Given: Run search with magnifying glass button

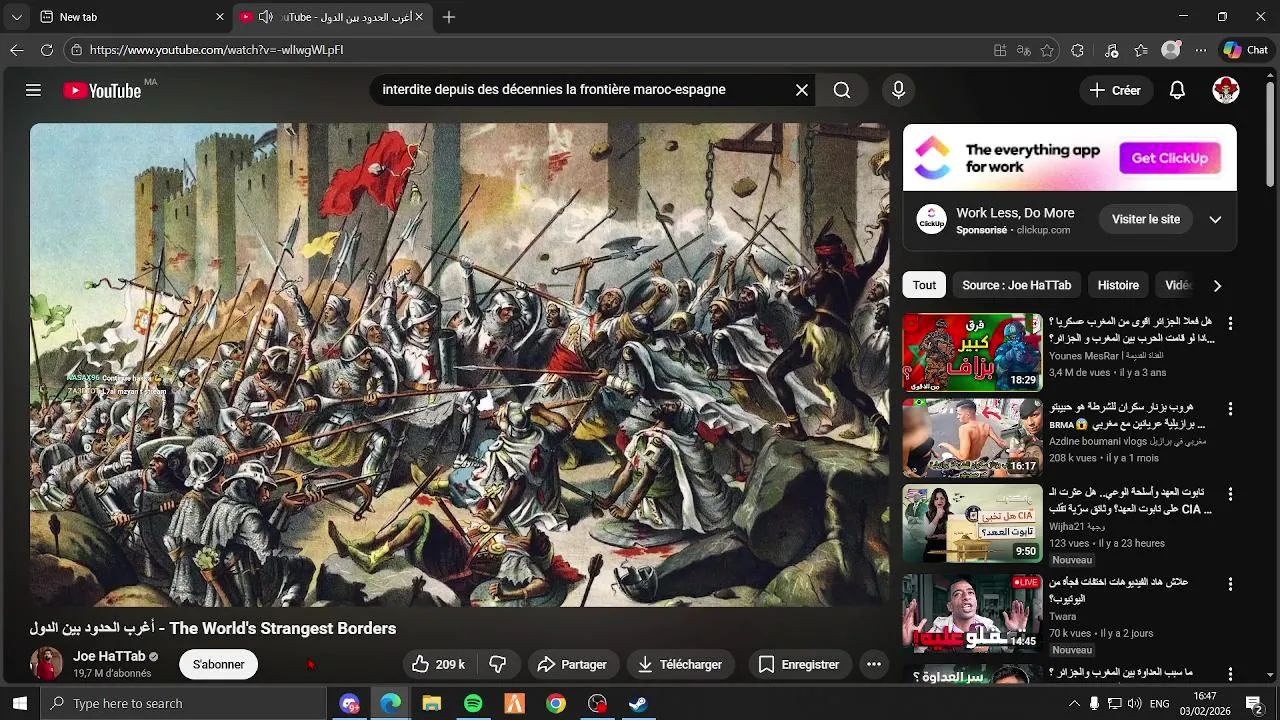Looking at the screenshot, I should point(842,90).
